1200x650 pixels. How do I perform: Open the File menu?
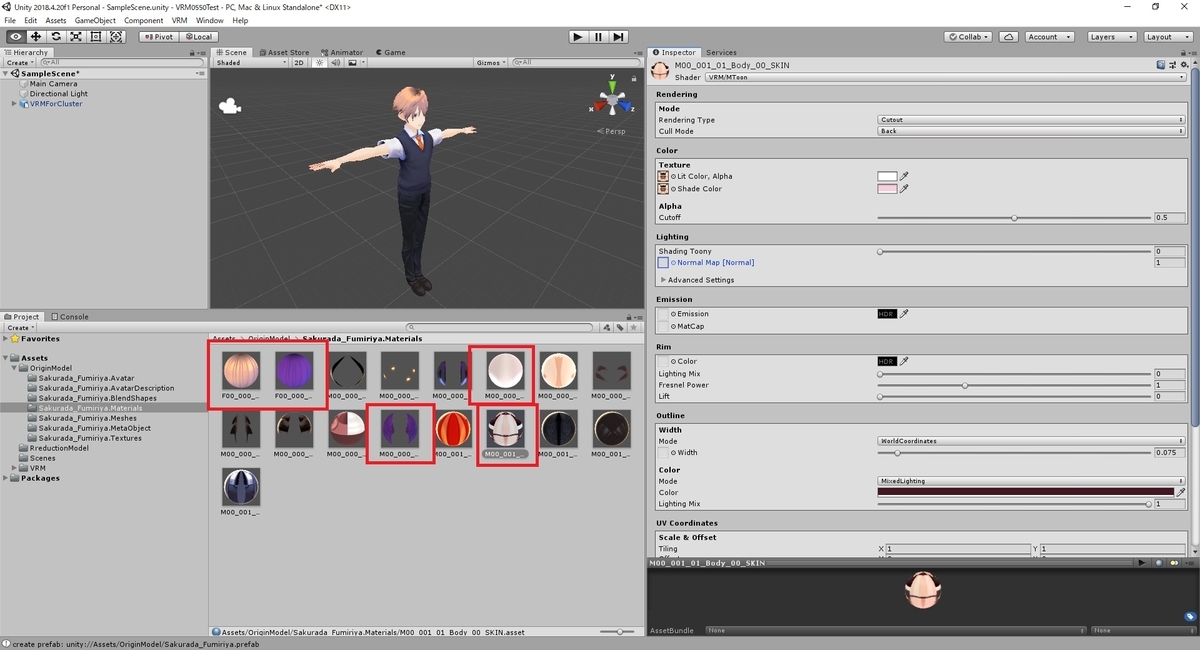coord(11,20)
